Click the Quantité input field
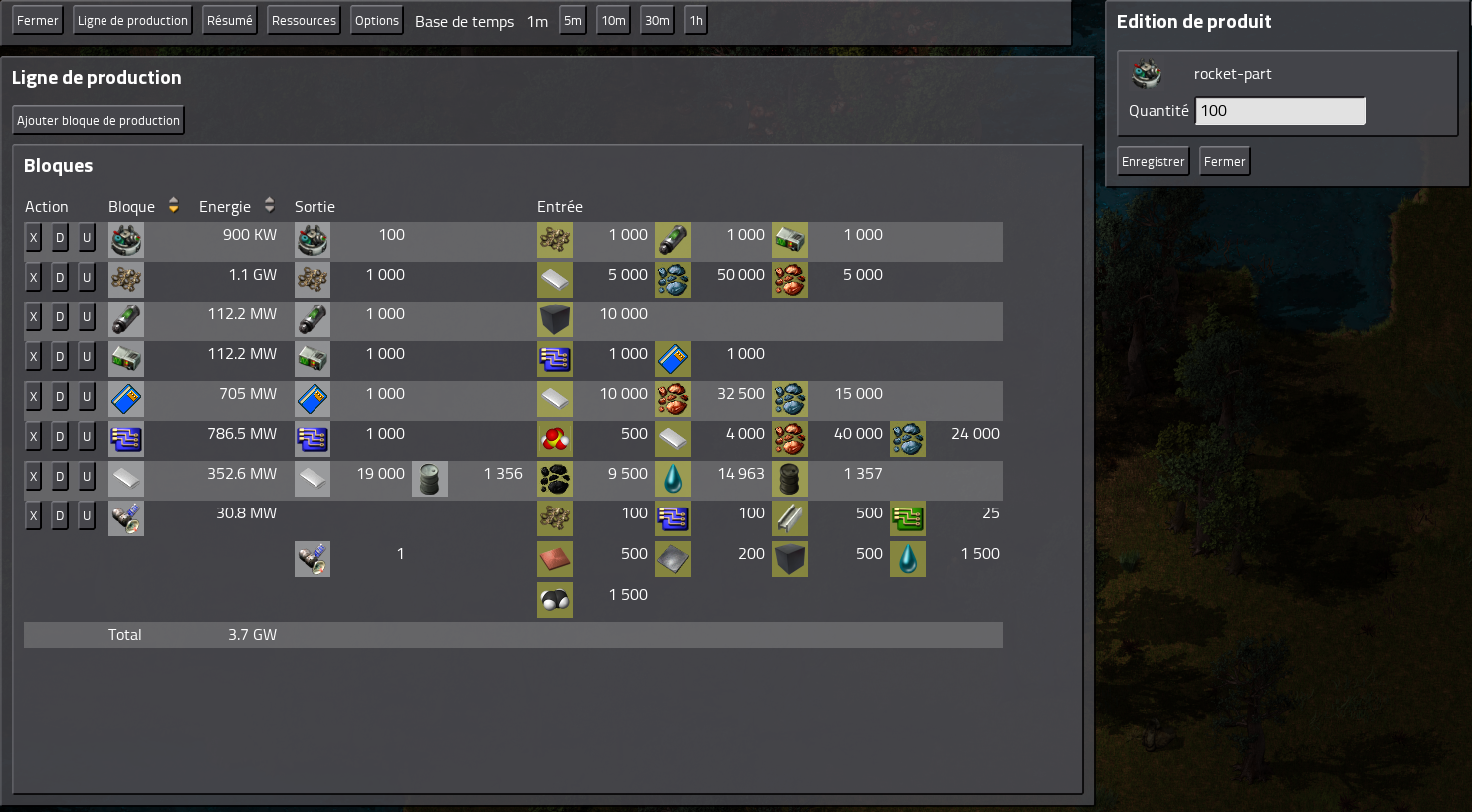 coord(1280,111)
